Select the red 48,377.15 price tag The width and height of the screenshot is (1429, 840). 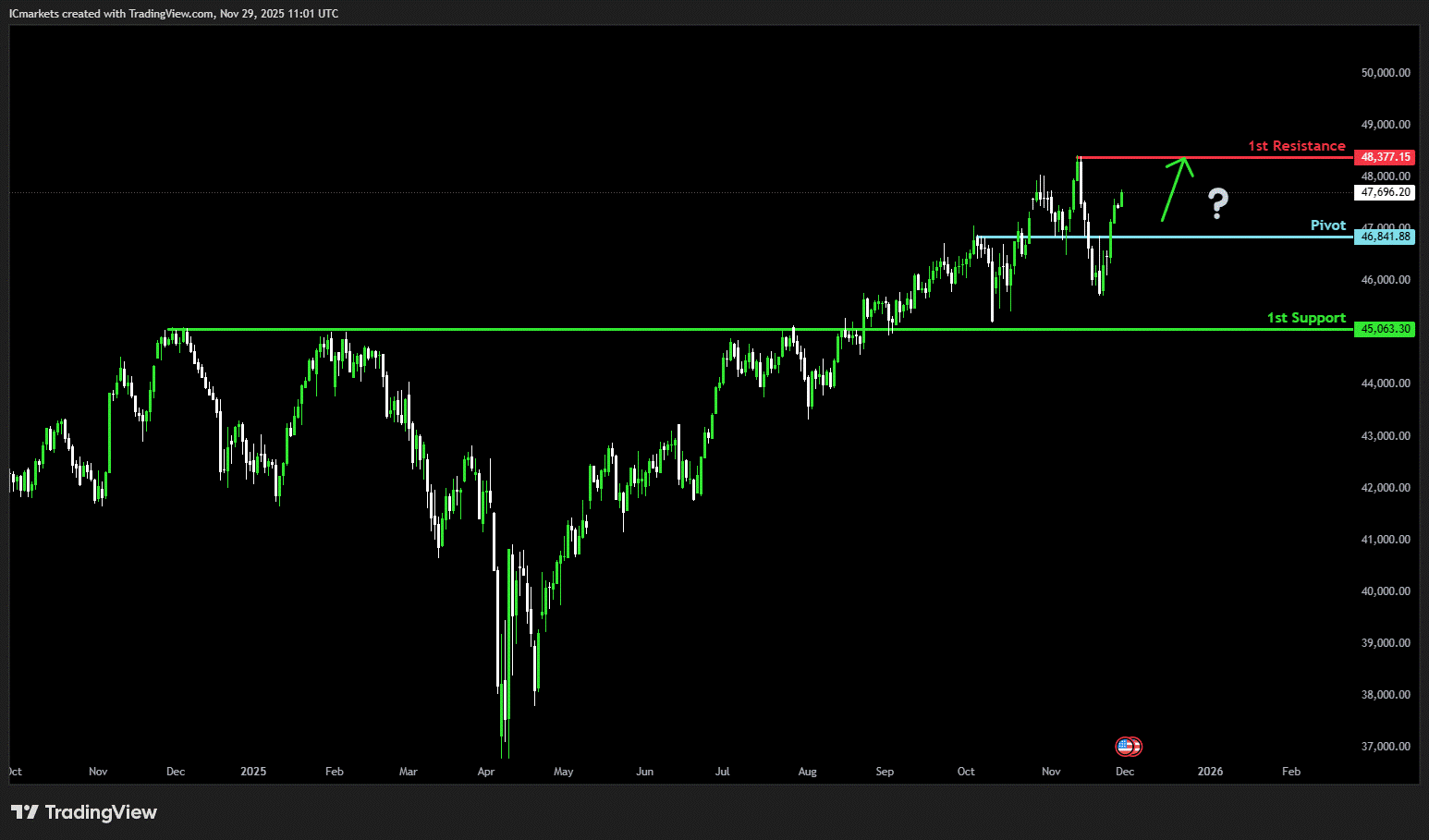[1385, 157]
